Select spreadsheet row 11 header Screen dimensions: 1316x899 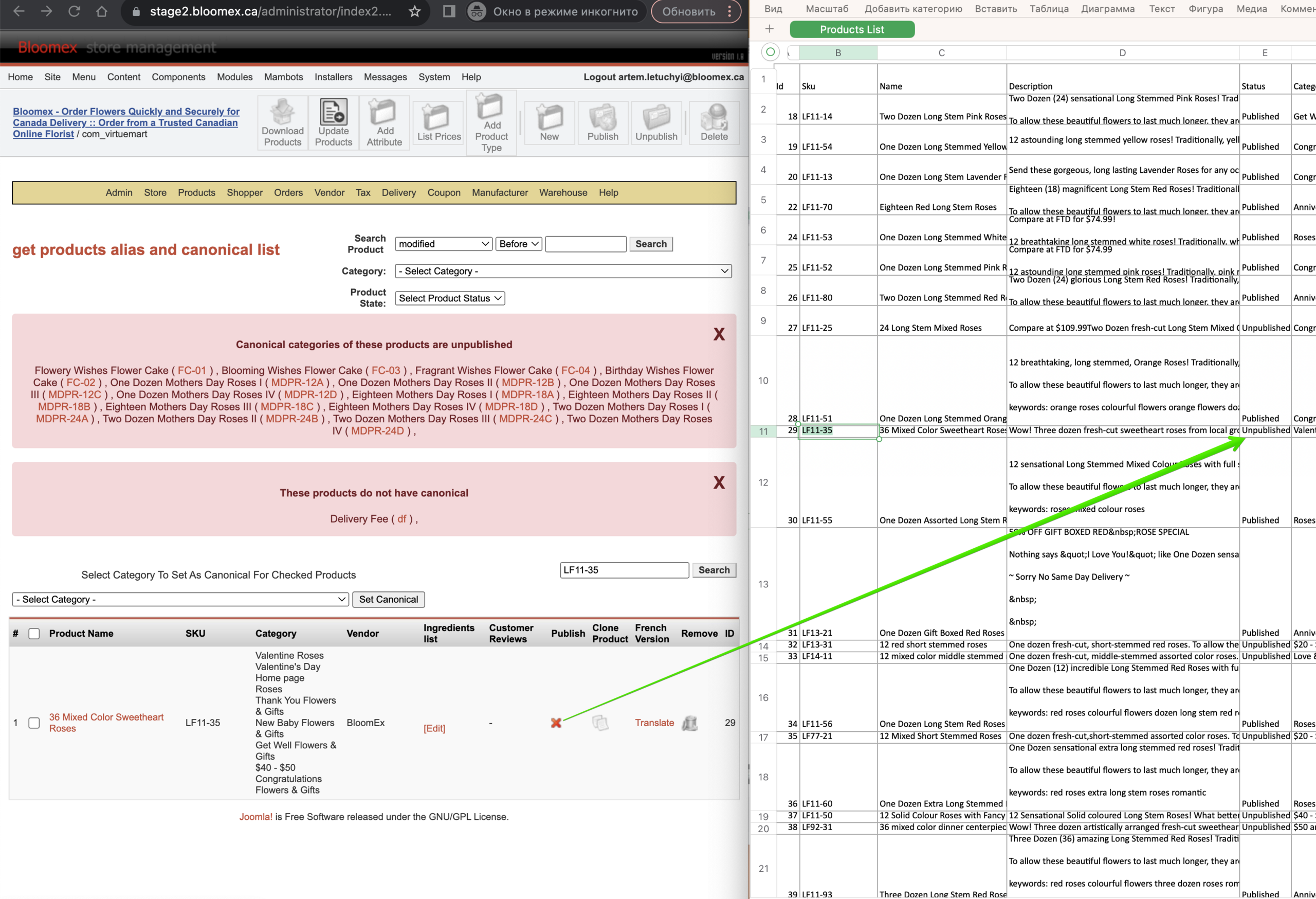[x=763, y=431]
